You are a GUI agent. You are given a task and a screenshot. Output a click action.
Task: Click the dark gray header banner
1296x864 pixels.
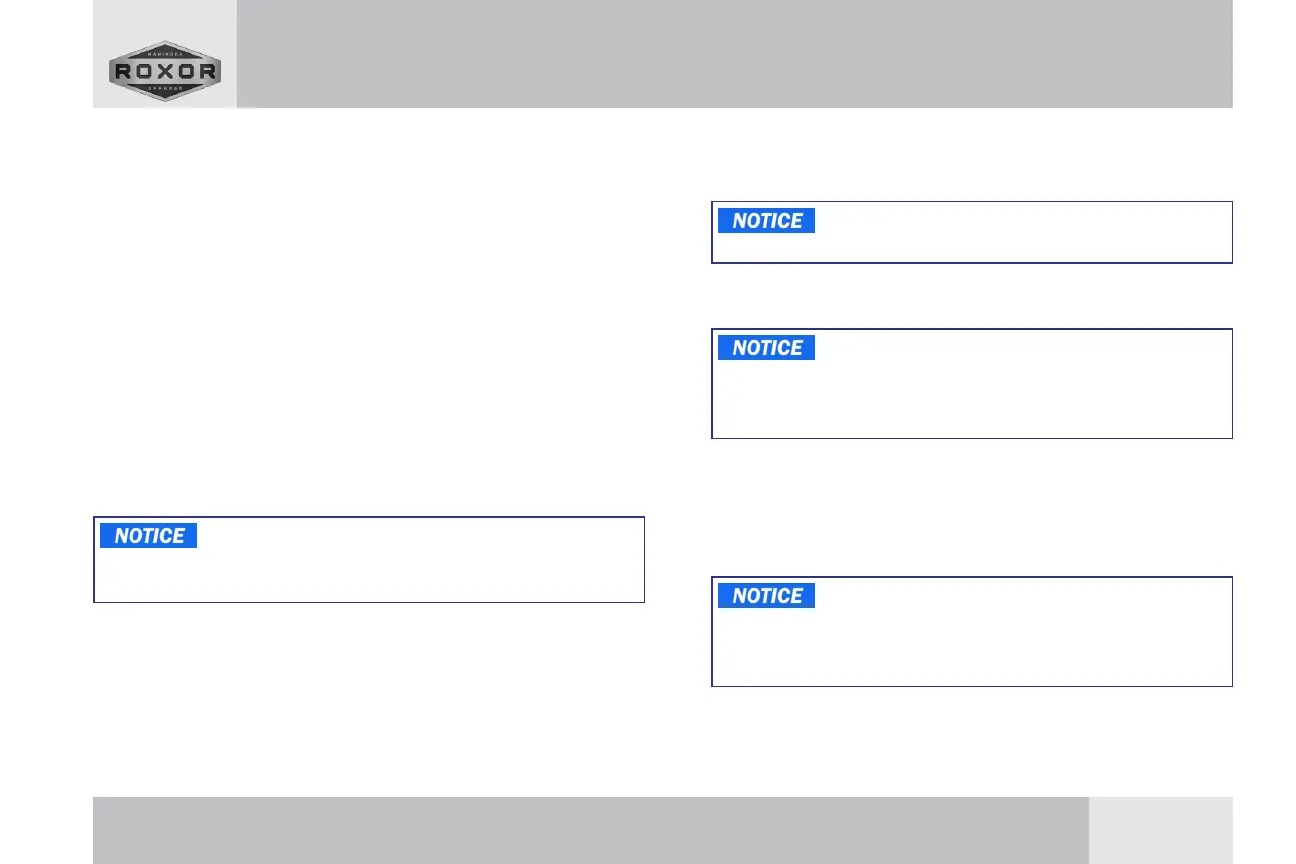(735, 54)
